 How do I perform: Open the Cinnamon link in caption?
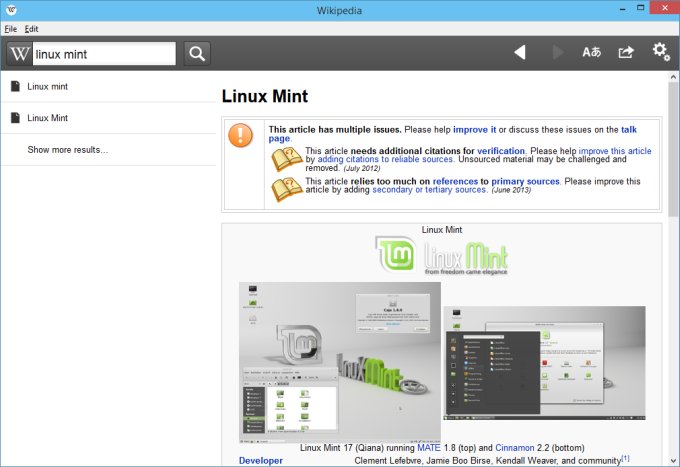tap(515, 447)
